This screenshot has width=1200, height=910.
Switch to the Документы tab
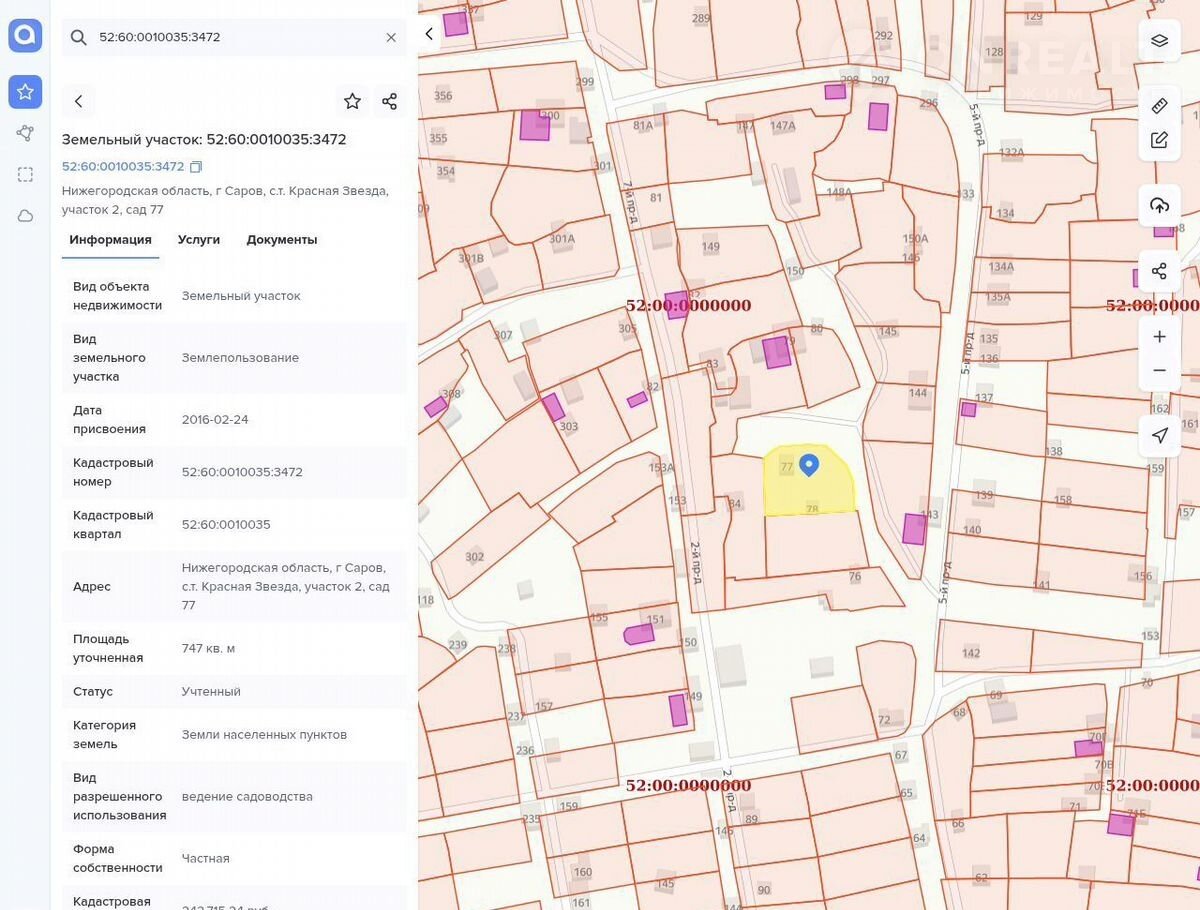[x=282, y=240]
